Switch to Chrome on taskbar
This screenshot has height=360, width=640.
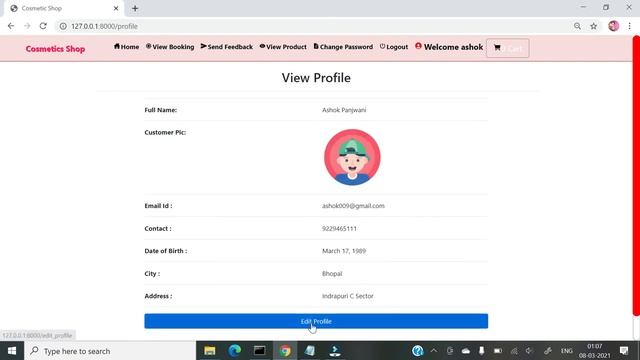point(285,351)
